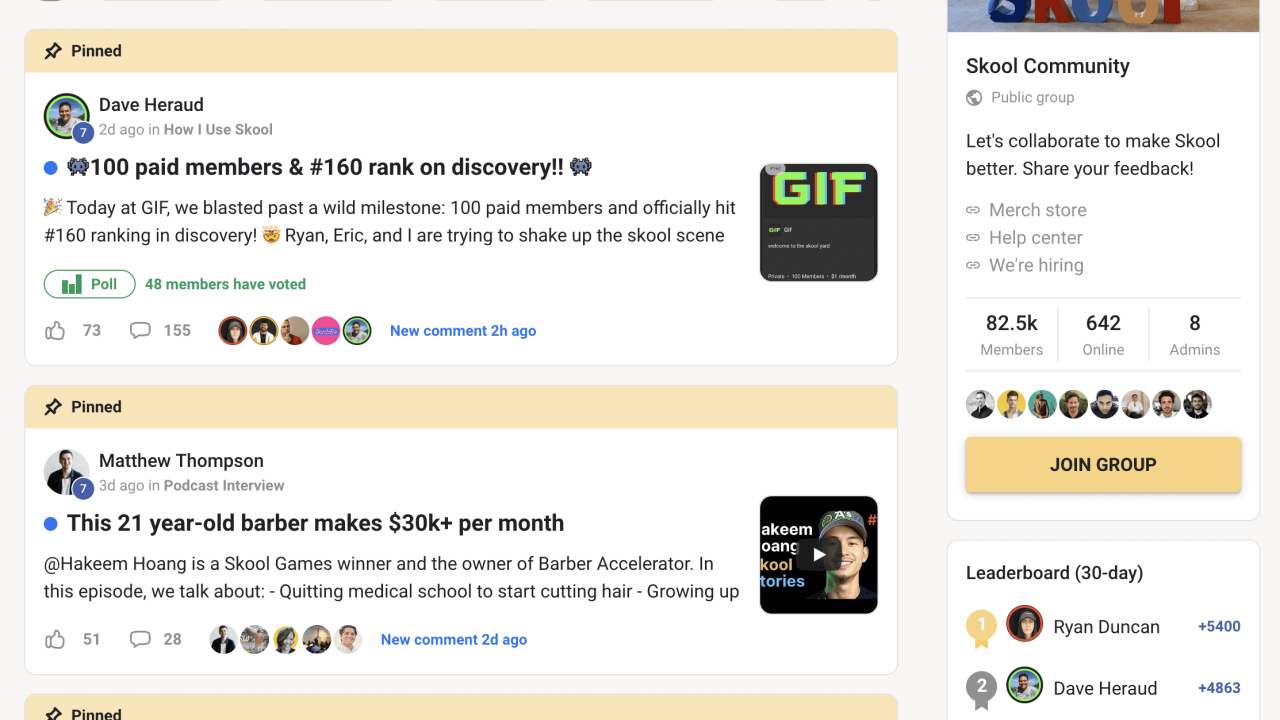Screen dimensions: 1280x720
Task: Open the GIF group thumbnail image
Action: [819, 222]
